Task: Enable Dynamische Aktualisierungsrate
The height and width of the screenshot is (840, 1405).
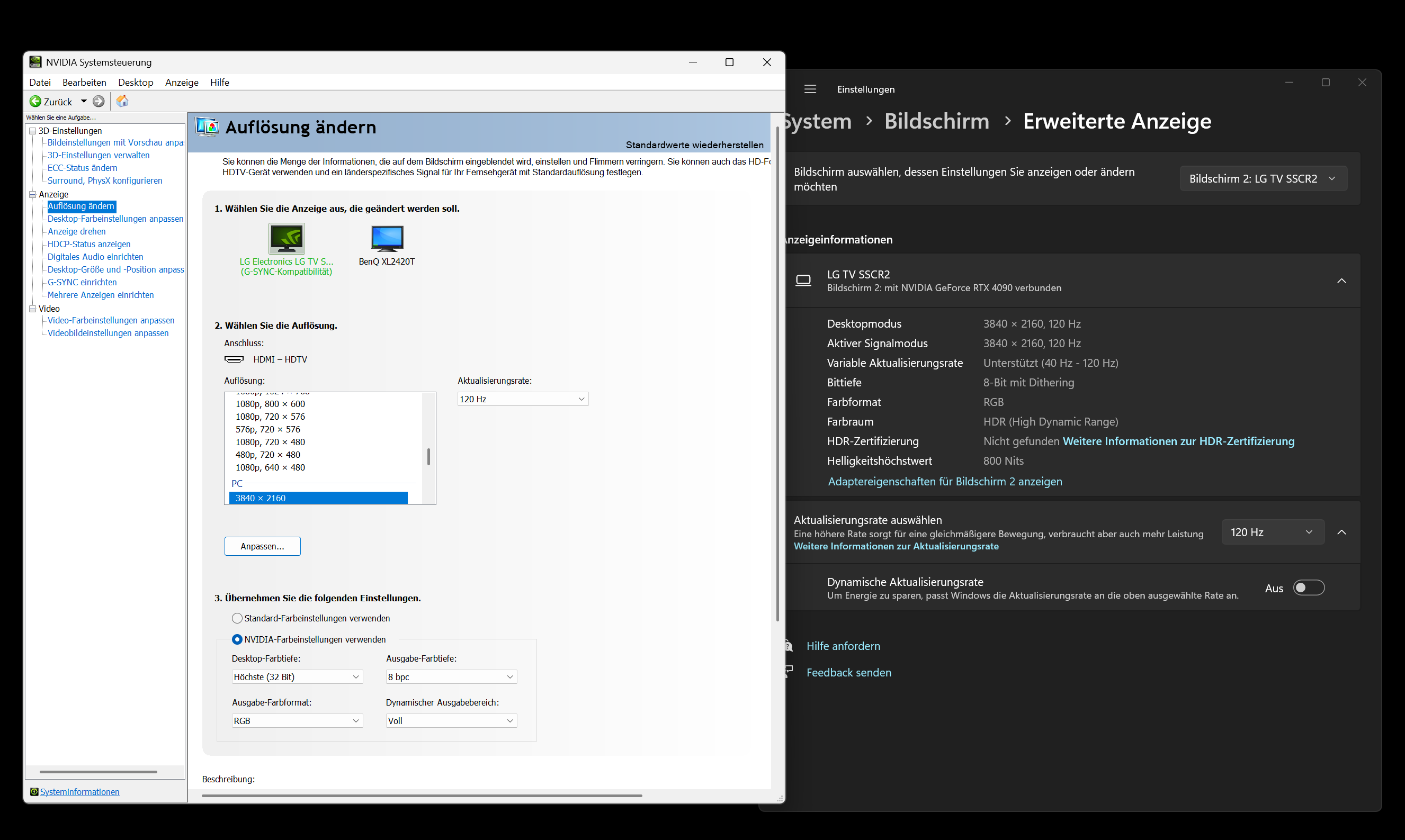Action: (1309, 588)
